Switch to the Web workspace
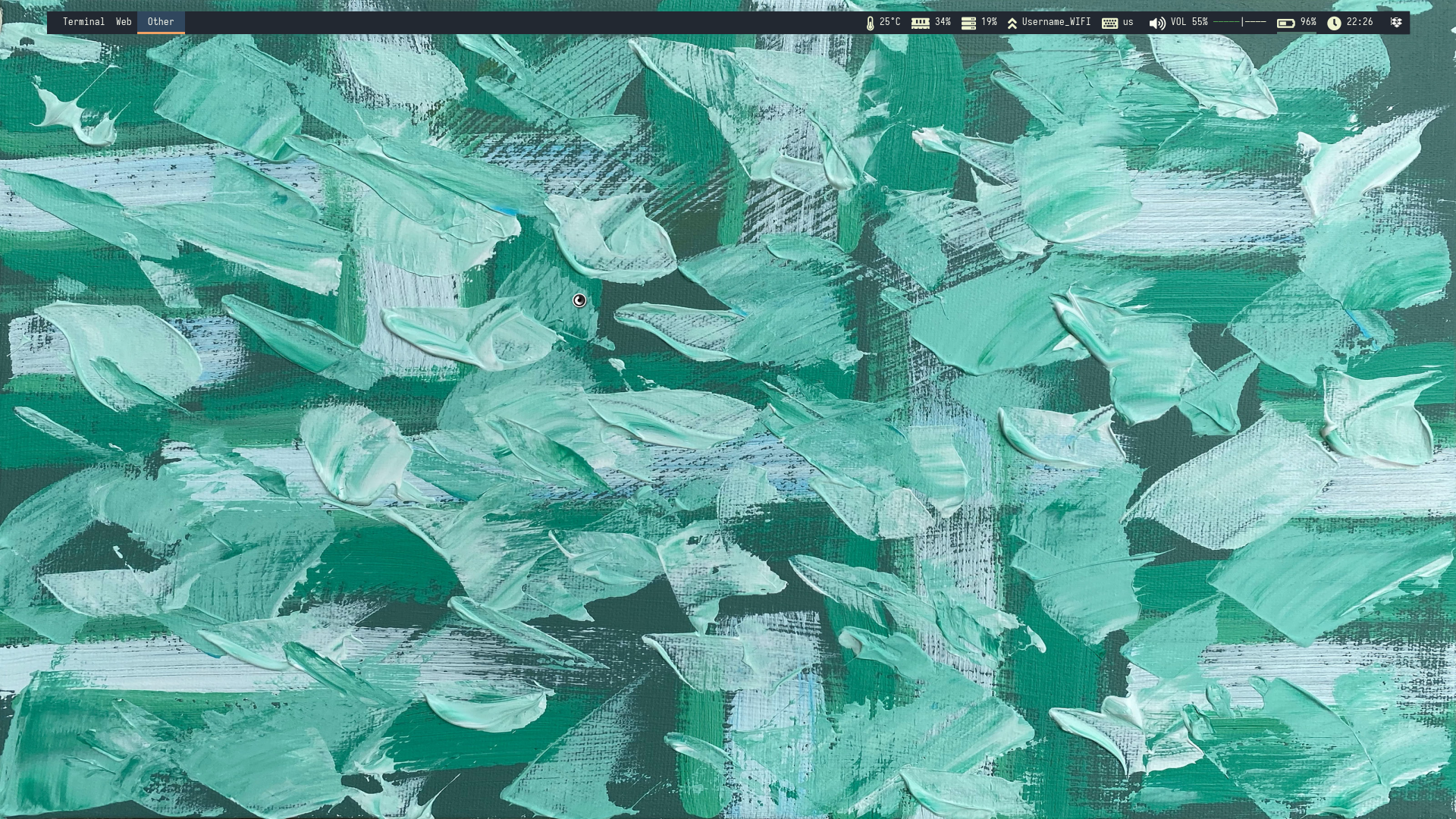This screenshot has width=1456, height=819. (x=124, y=22)
